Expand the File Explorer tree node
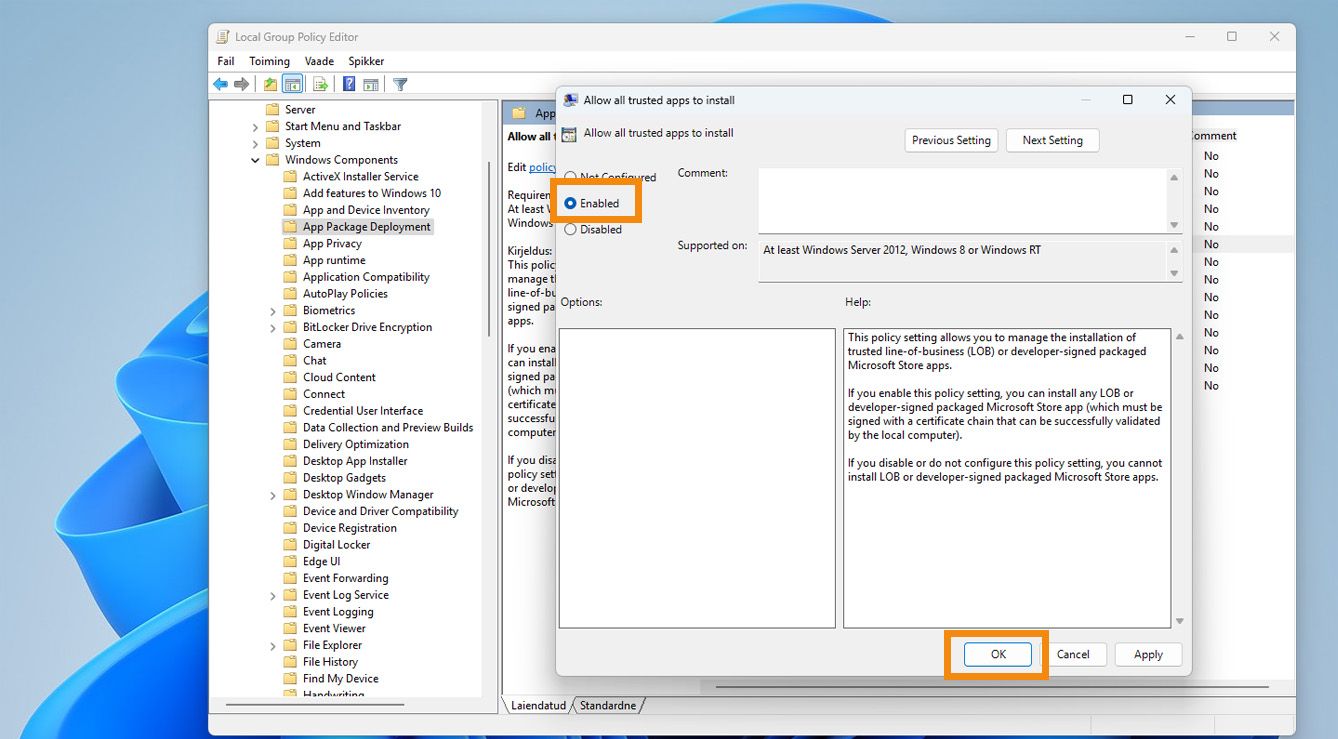 click(273, 646)
